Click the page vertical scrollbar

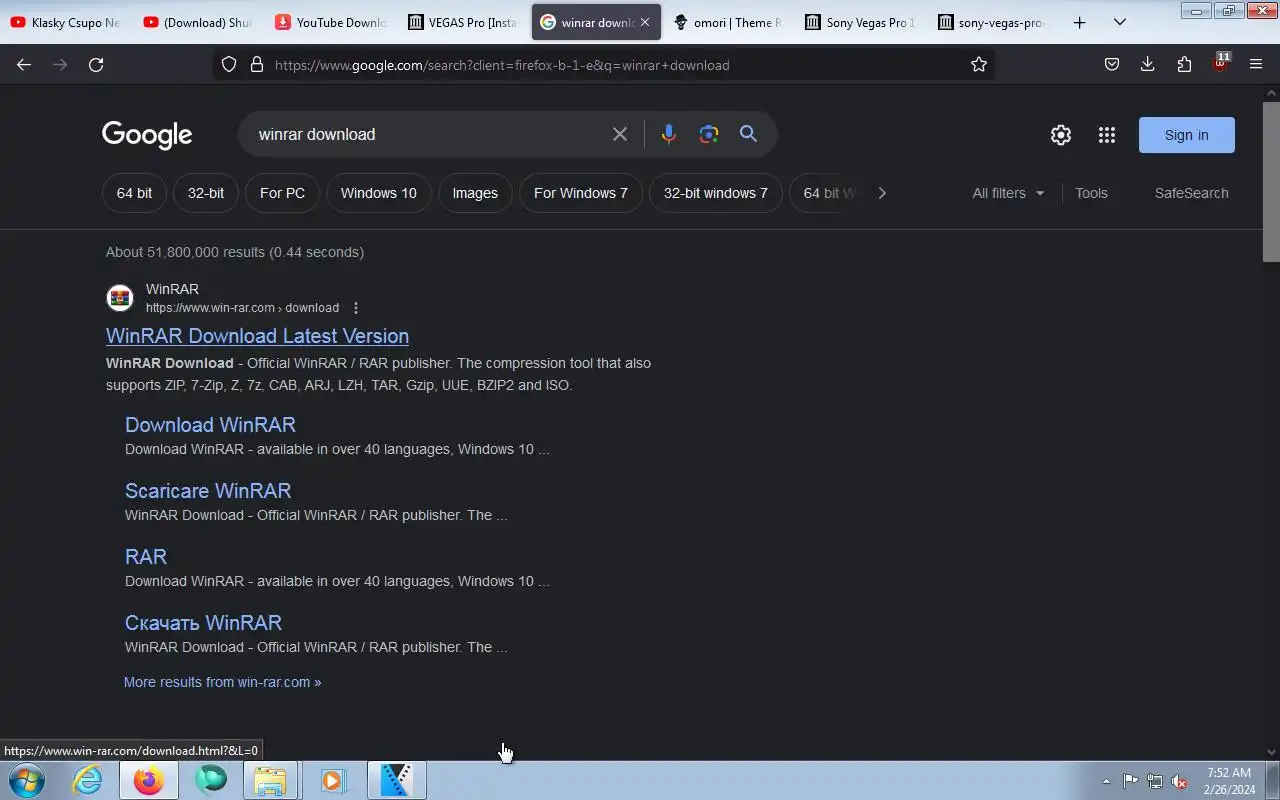[x=1271, y=180]
